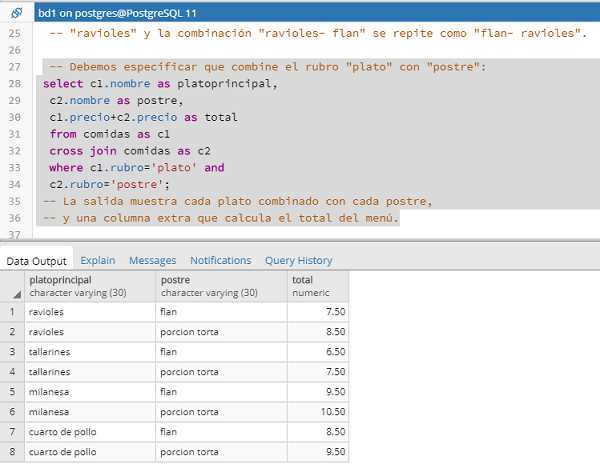Select the total column header

[x=318, y=286]
